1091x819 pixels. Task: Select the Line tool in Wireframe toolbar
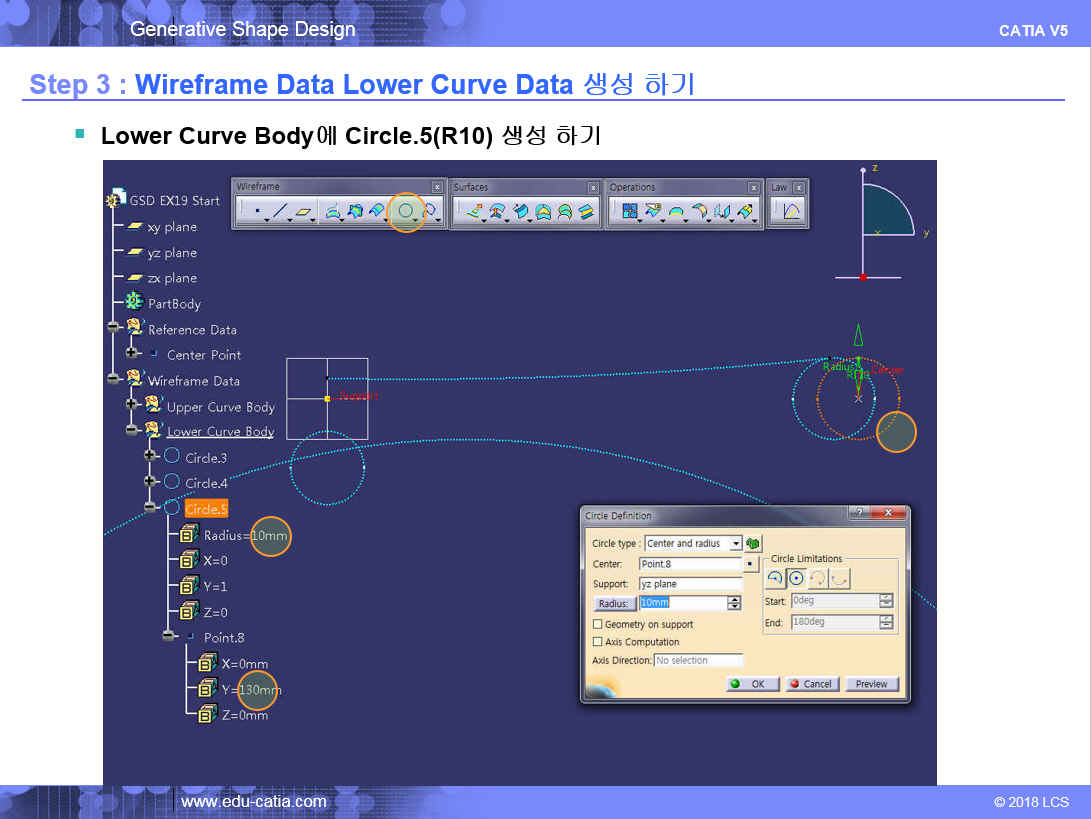pos(281,211)
